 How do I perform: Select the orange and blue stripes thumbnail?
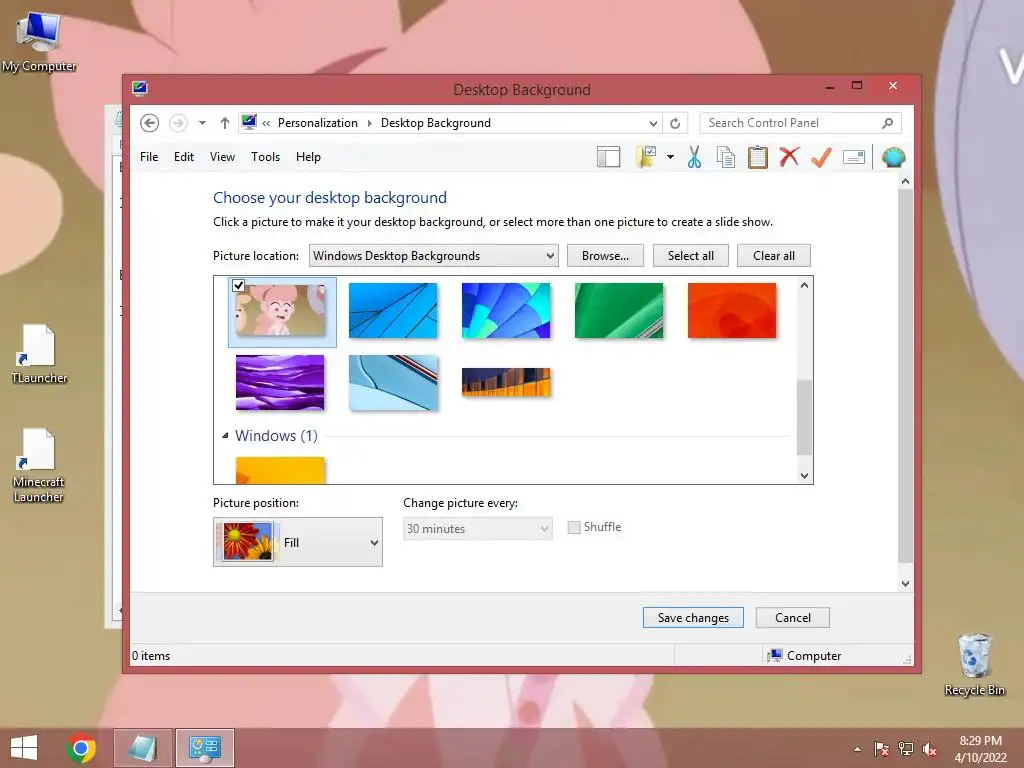pos(506,383)
